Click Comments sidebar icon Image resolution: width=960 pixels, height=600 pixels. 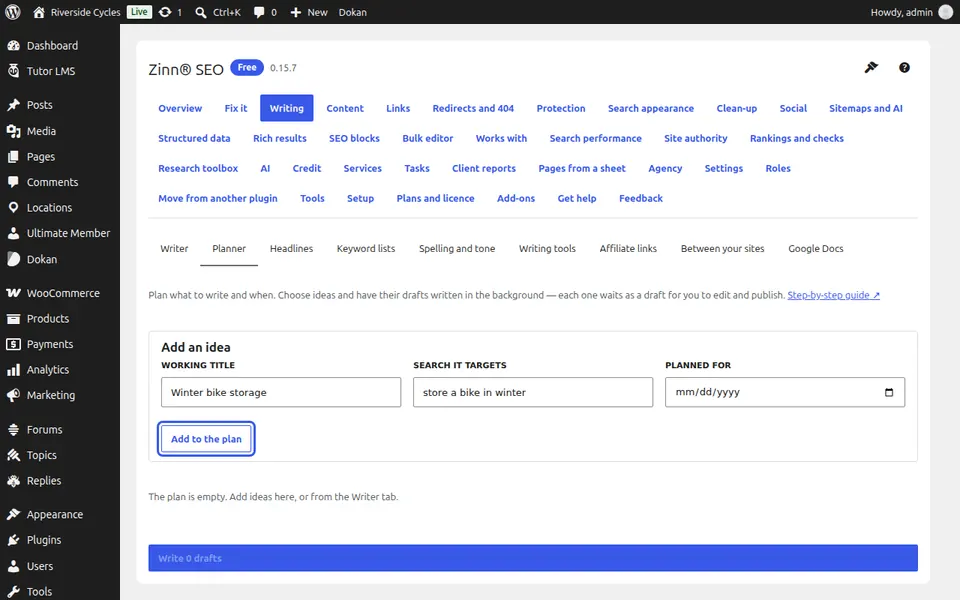13,182
